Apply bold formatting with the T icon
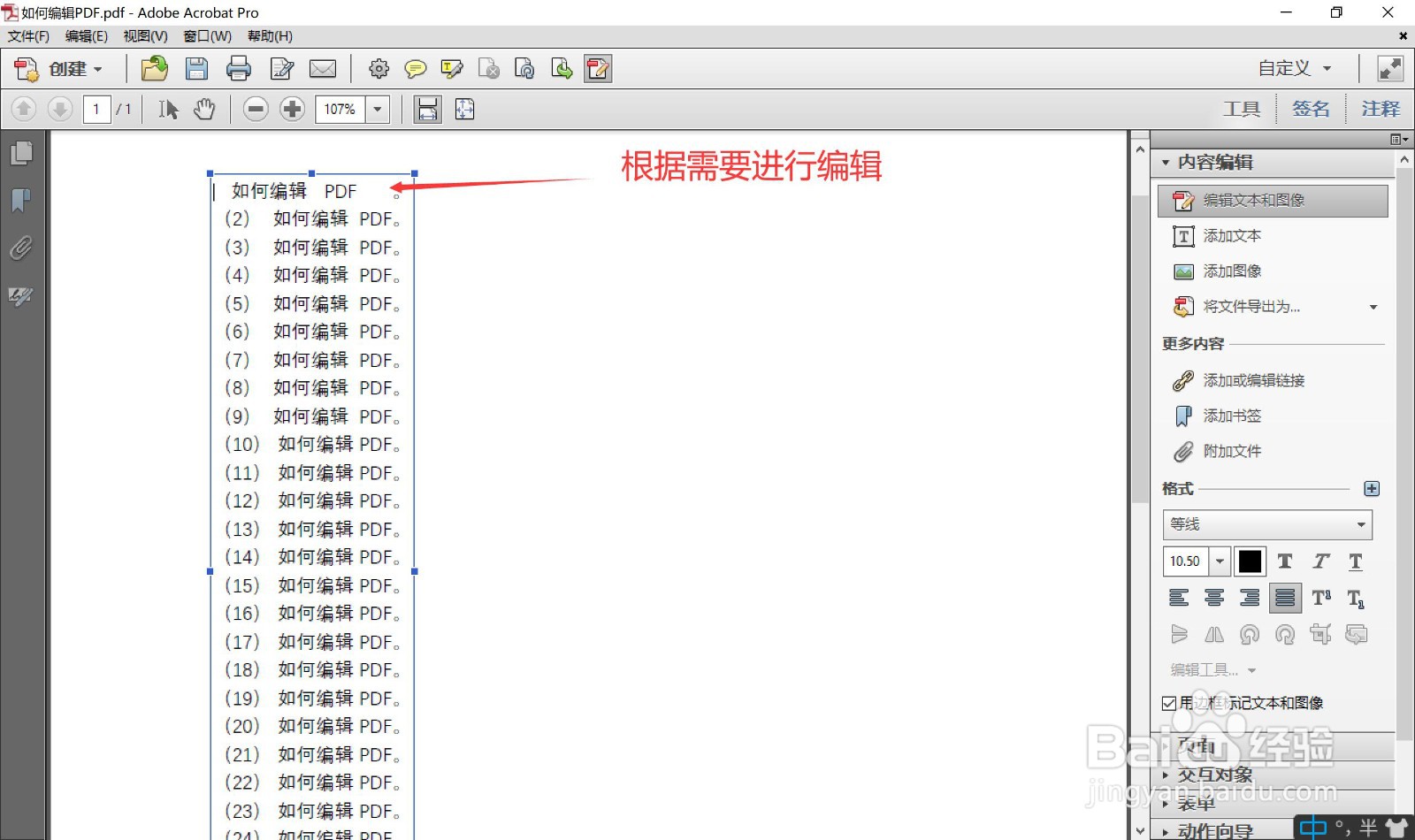1415x840 pixels. click(x=1285, y=561)
